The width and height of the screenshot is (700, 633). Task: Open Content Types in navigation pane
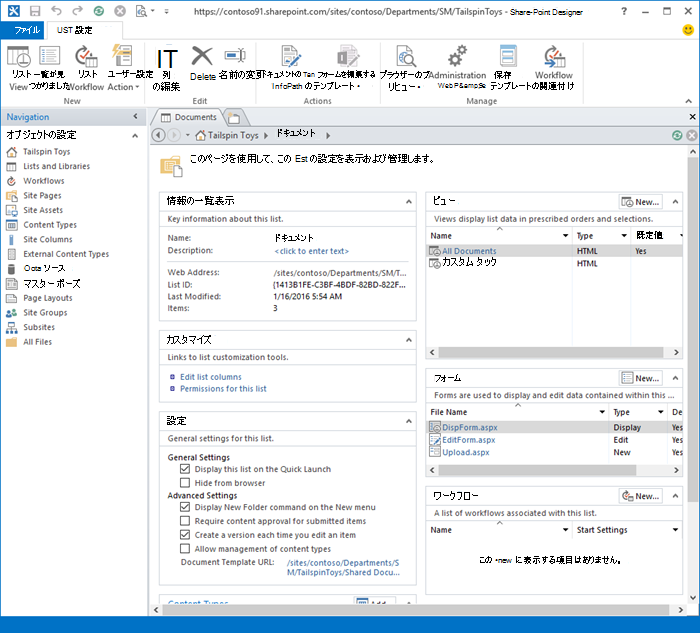pos(50,225)
